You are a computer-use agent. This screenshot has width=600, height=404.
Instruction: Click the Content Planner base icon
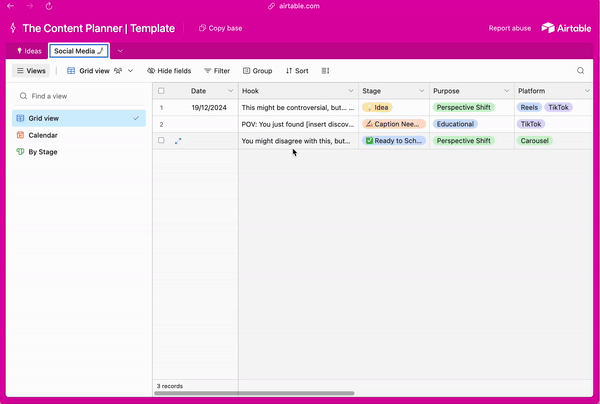pos(11,28)
